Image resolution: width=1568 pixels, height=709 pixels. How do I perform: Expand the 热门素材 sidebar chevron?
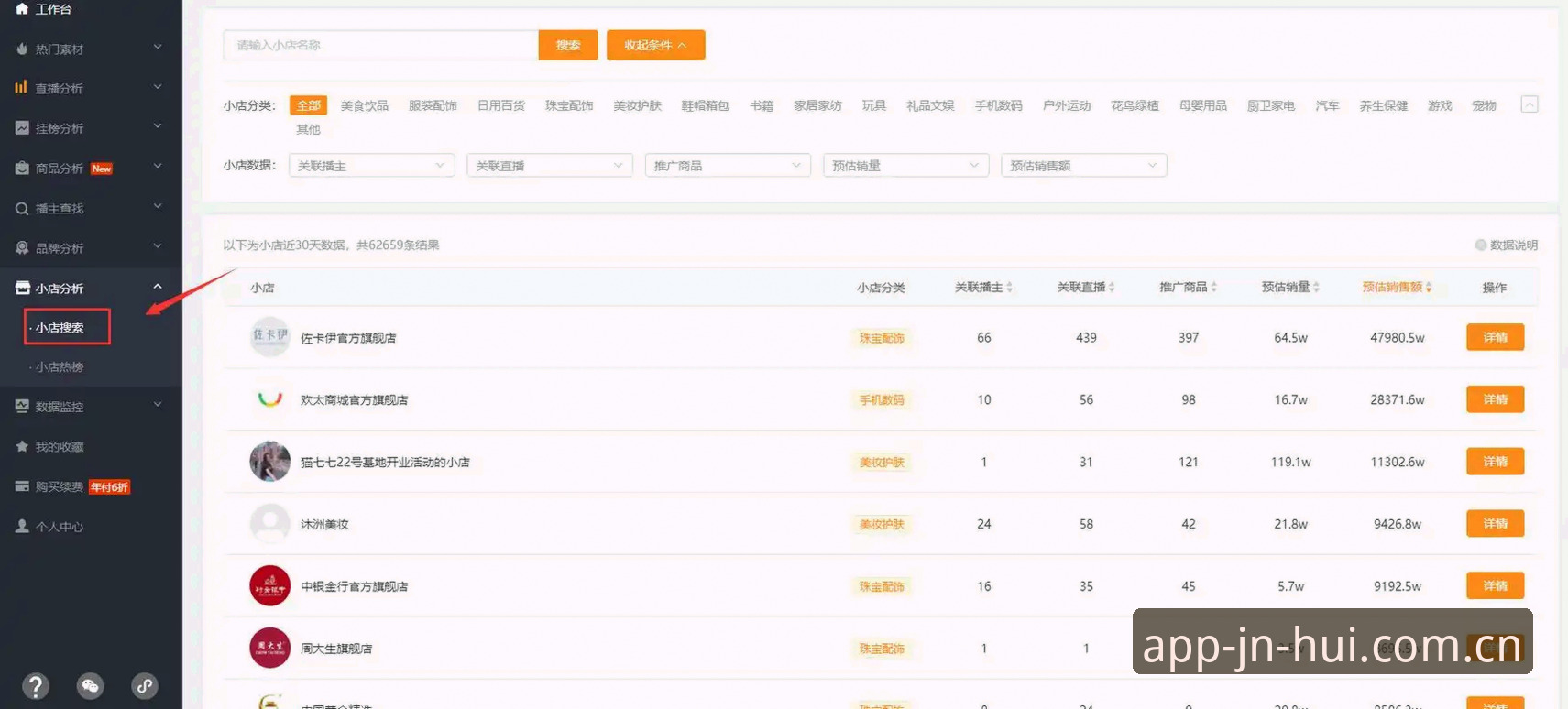click(158, 47)
